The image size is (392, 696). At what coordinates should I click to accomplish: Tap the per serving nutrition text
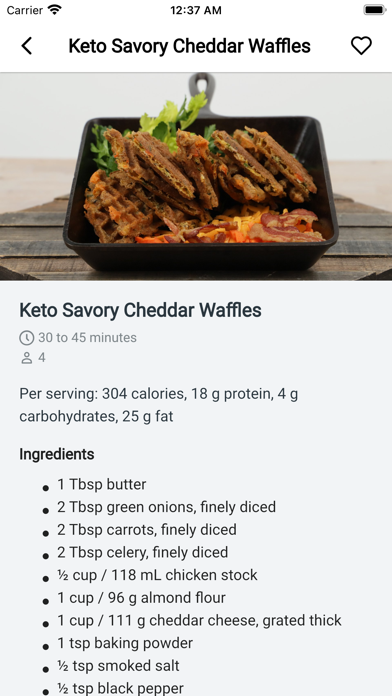[x=158, y=405]
